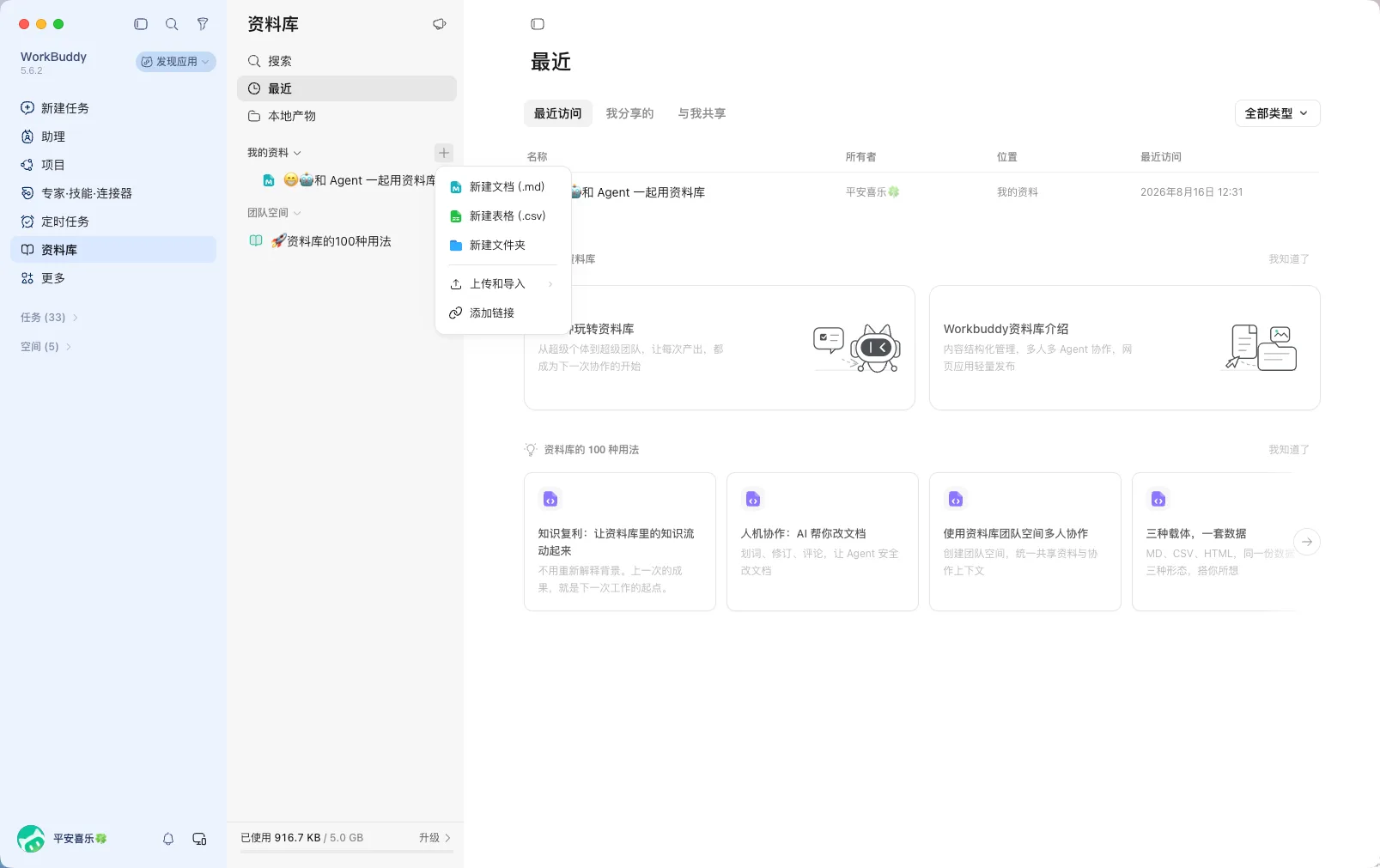Collapse the 我的资料 section

click(274, 153)
